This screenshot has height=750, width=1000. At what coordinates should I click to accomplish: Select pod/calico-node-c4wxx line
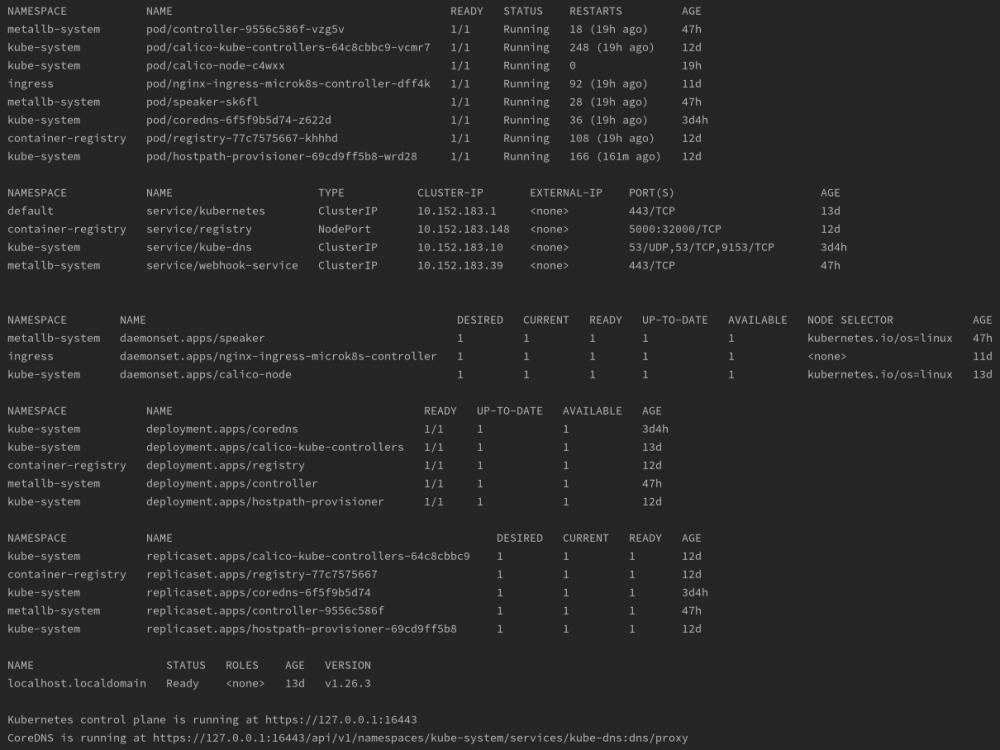[219, 65]
